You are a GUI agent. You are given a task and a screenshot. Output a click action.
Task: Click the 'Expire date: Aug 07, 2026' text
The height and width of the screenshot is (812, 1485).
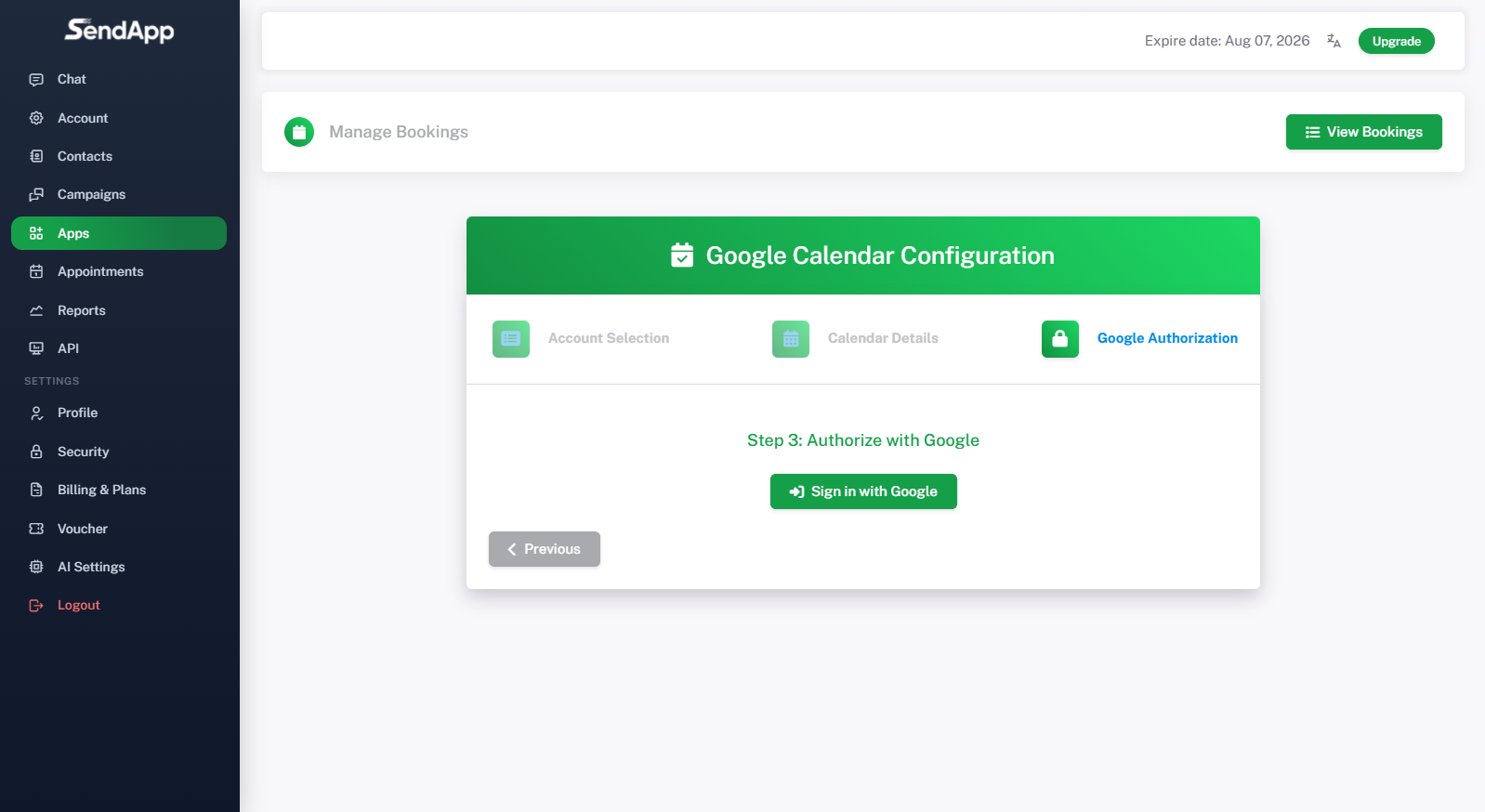coord(1227,41)
